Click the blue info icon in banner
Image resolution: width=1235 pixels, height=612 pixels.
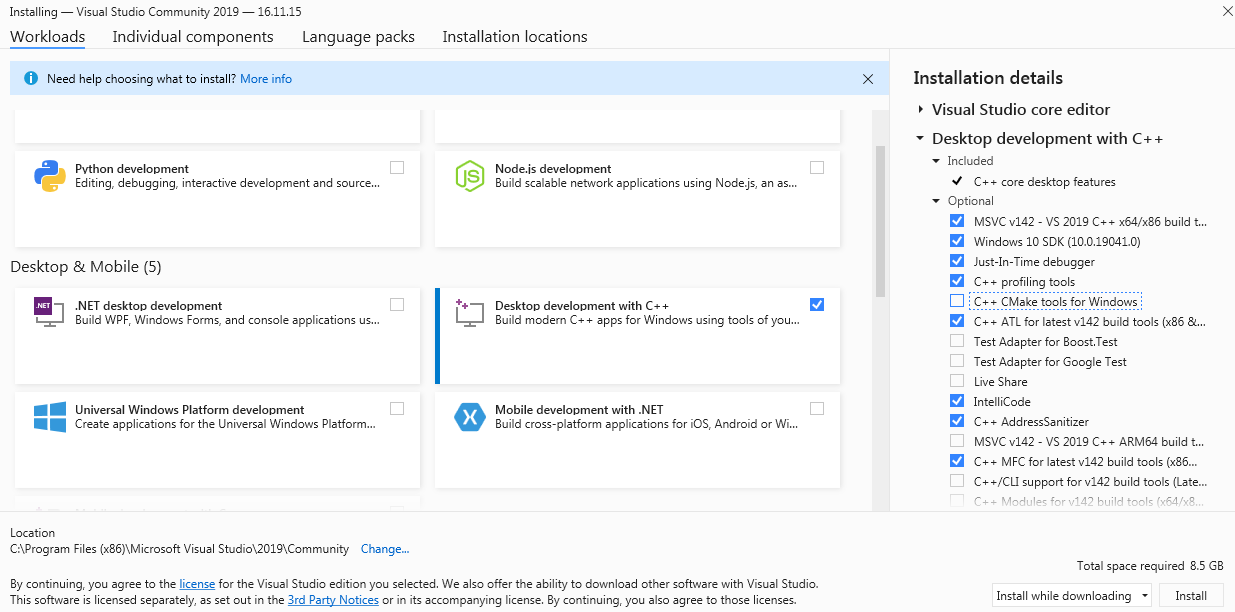click(30, 78)
